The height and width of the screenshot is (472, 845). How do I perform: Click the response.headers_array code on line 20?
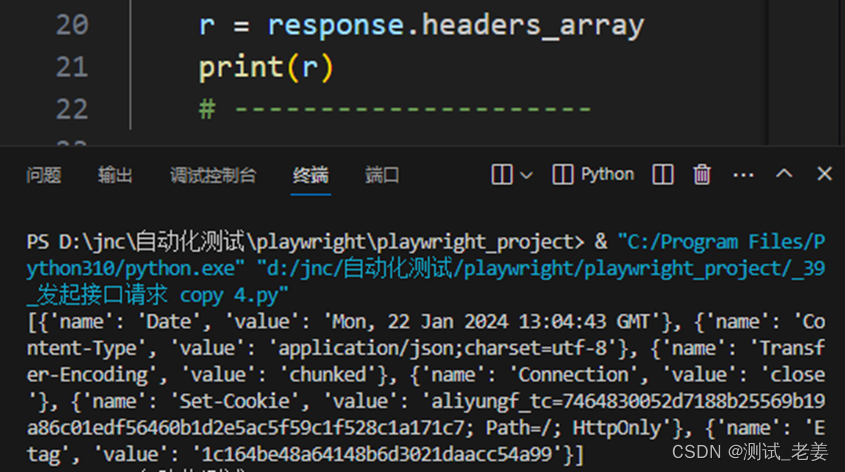[456, 25]
